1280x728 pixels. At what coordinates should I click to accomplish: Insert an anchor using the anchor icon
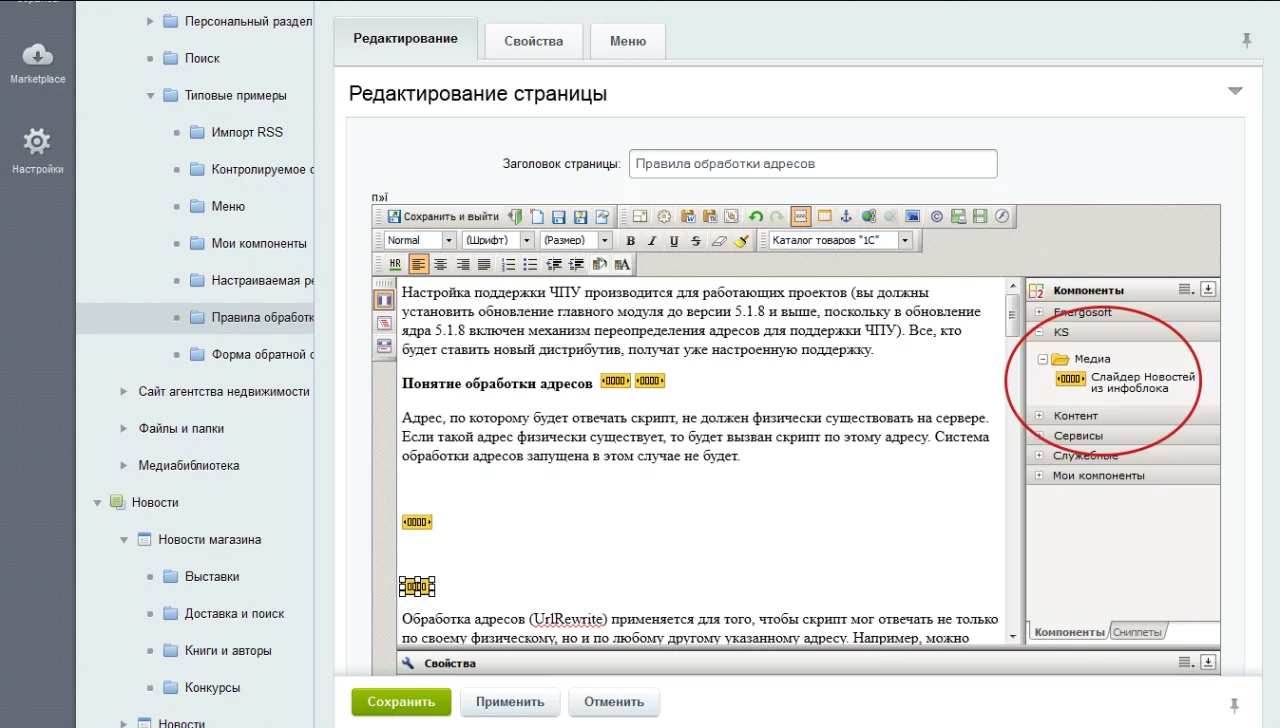[845, 216]
